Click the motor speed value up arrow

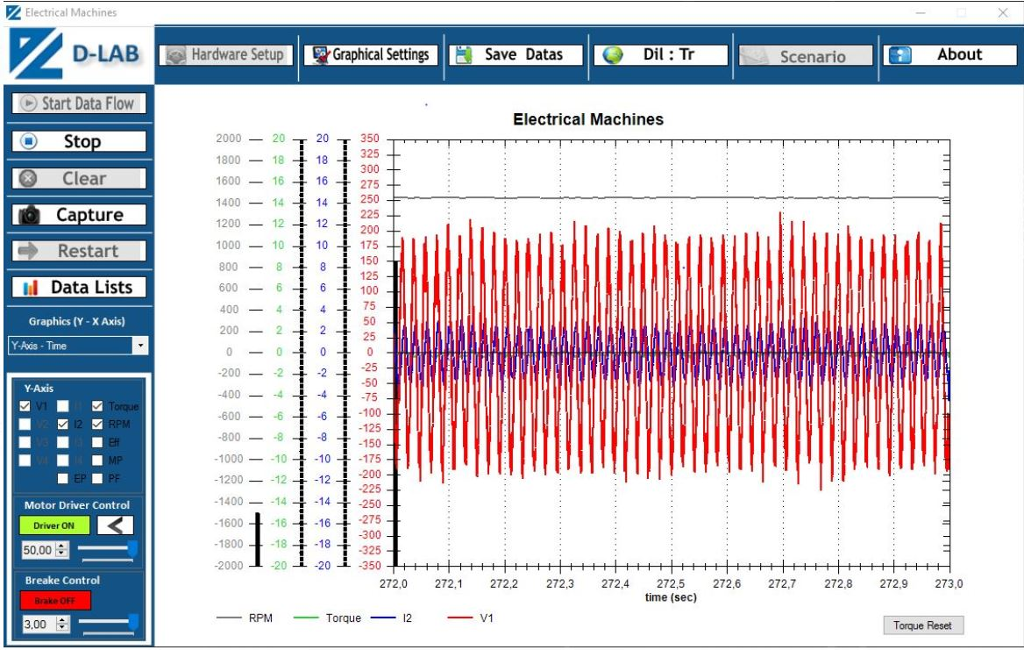point(59,545)
